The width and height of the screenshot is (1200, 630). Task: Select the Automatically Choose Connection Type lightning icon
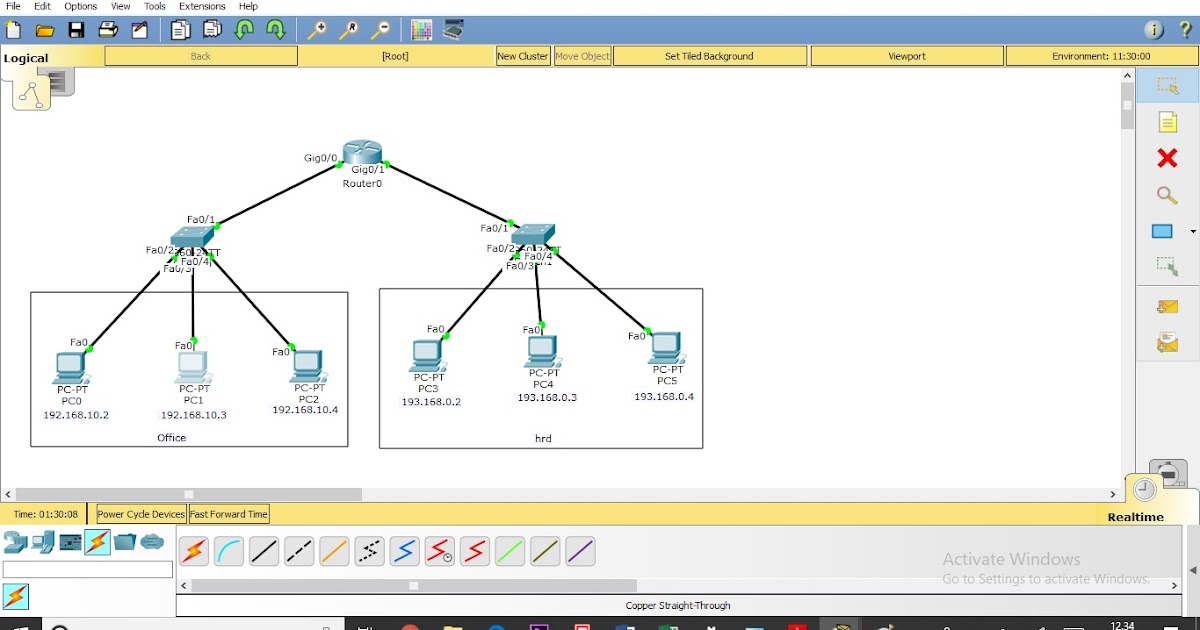(x=193, y=550)
